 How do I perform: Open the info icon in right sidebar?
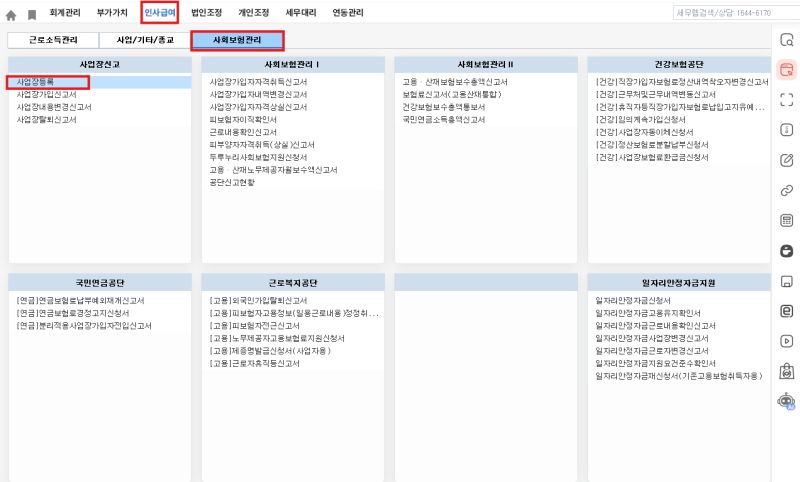click(x=787, y=130)
